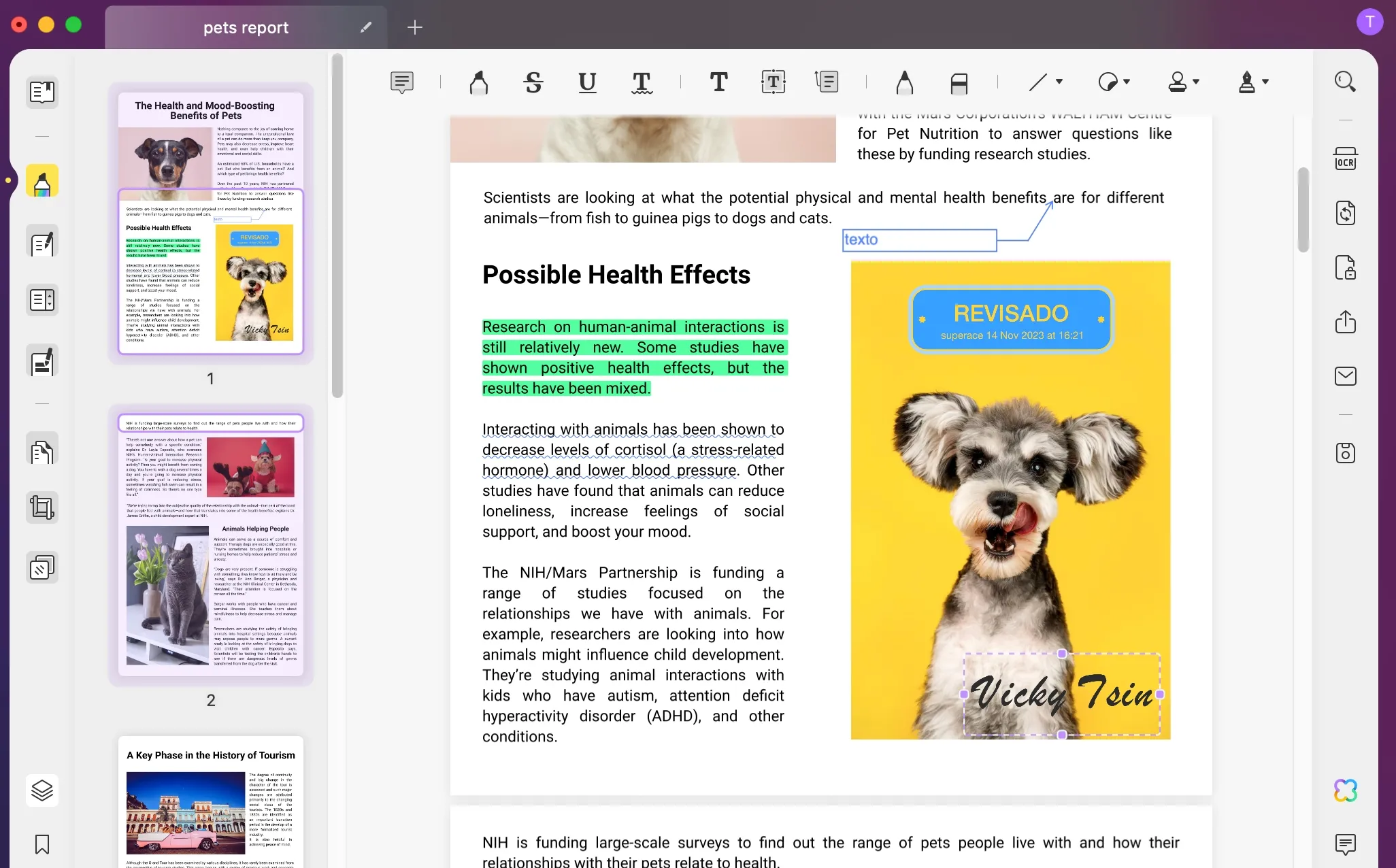1396x868 pixels.
Task: Select the document layers panel icon
Action: 41,790
